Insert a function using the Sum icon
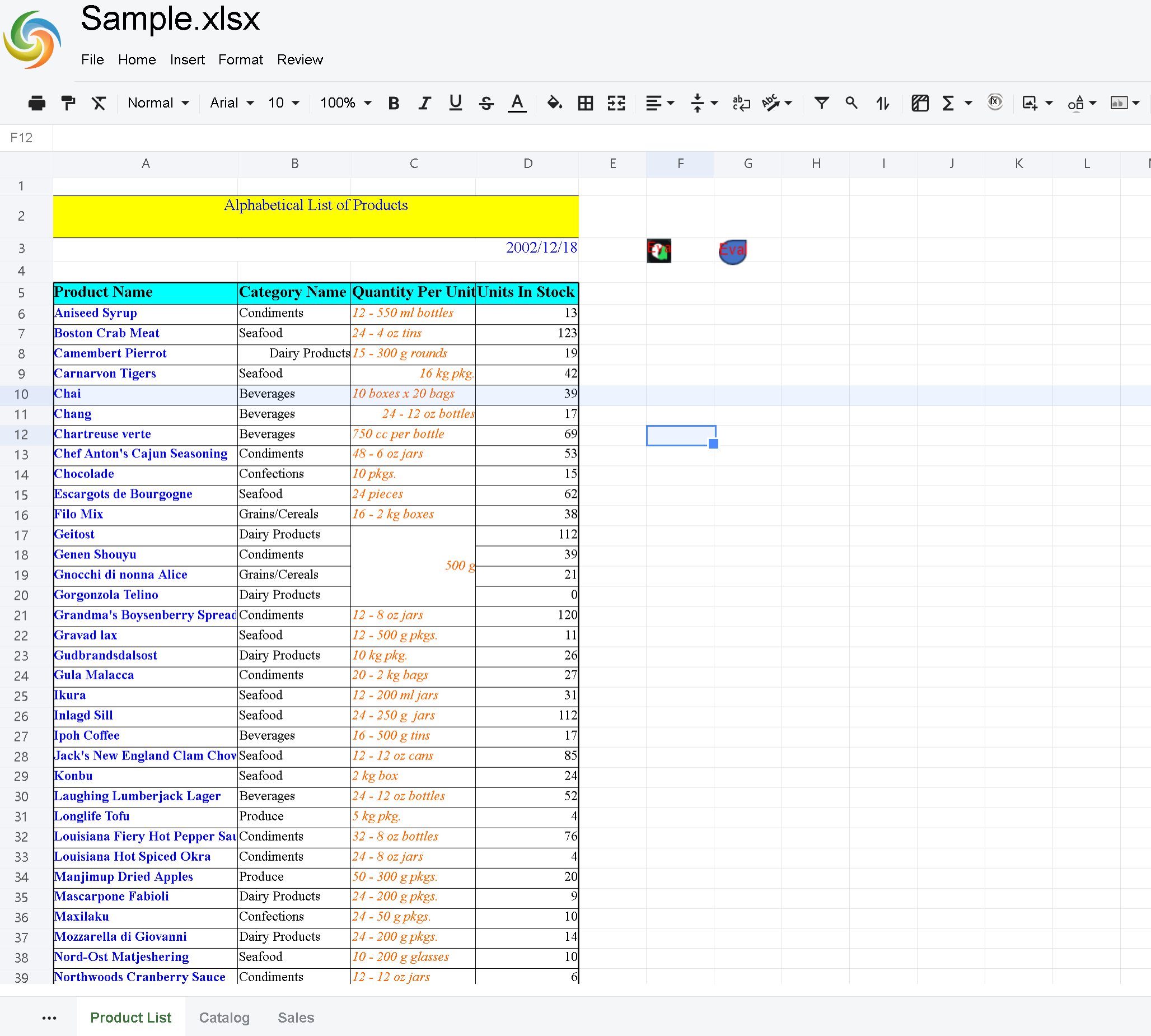 (949, 103)
